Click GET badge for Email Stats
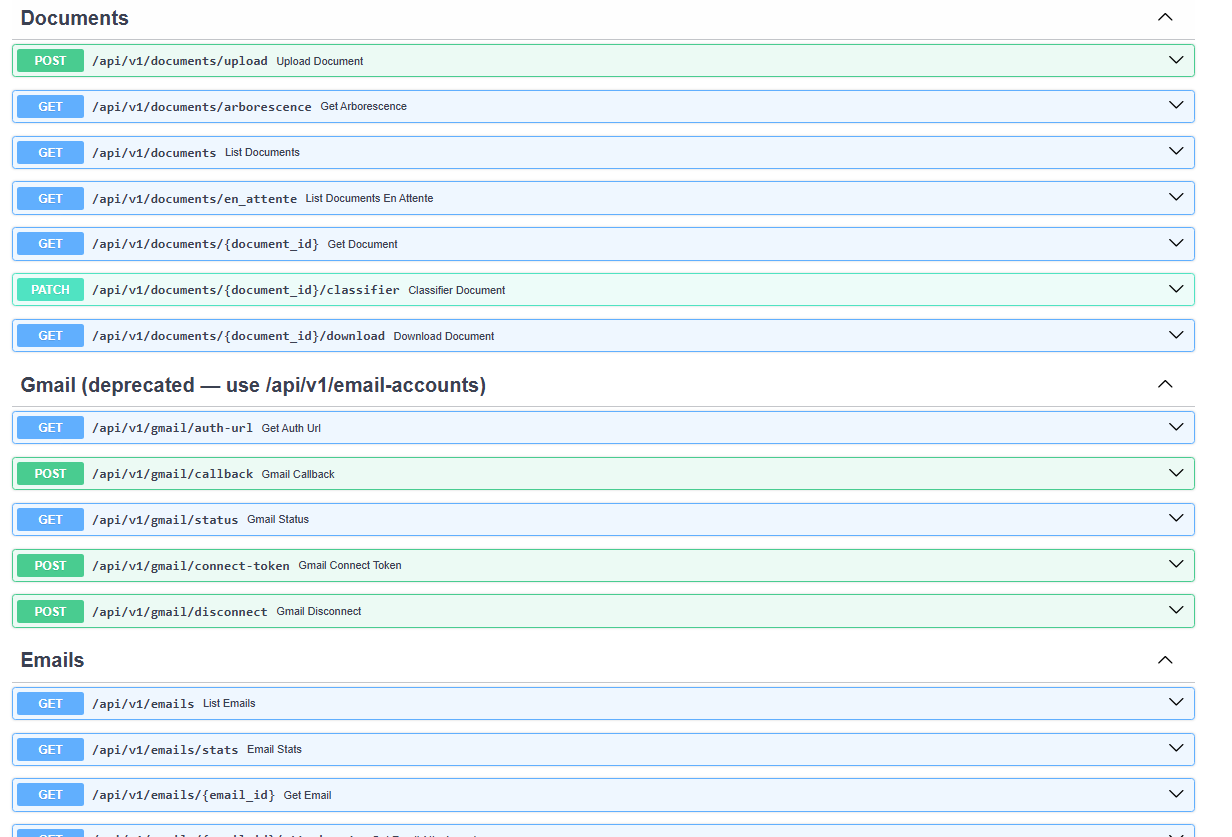Image resolution: width=1232 pixels, height=837 pixels. [x=50, y=750]
